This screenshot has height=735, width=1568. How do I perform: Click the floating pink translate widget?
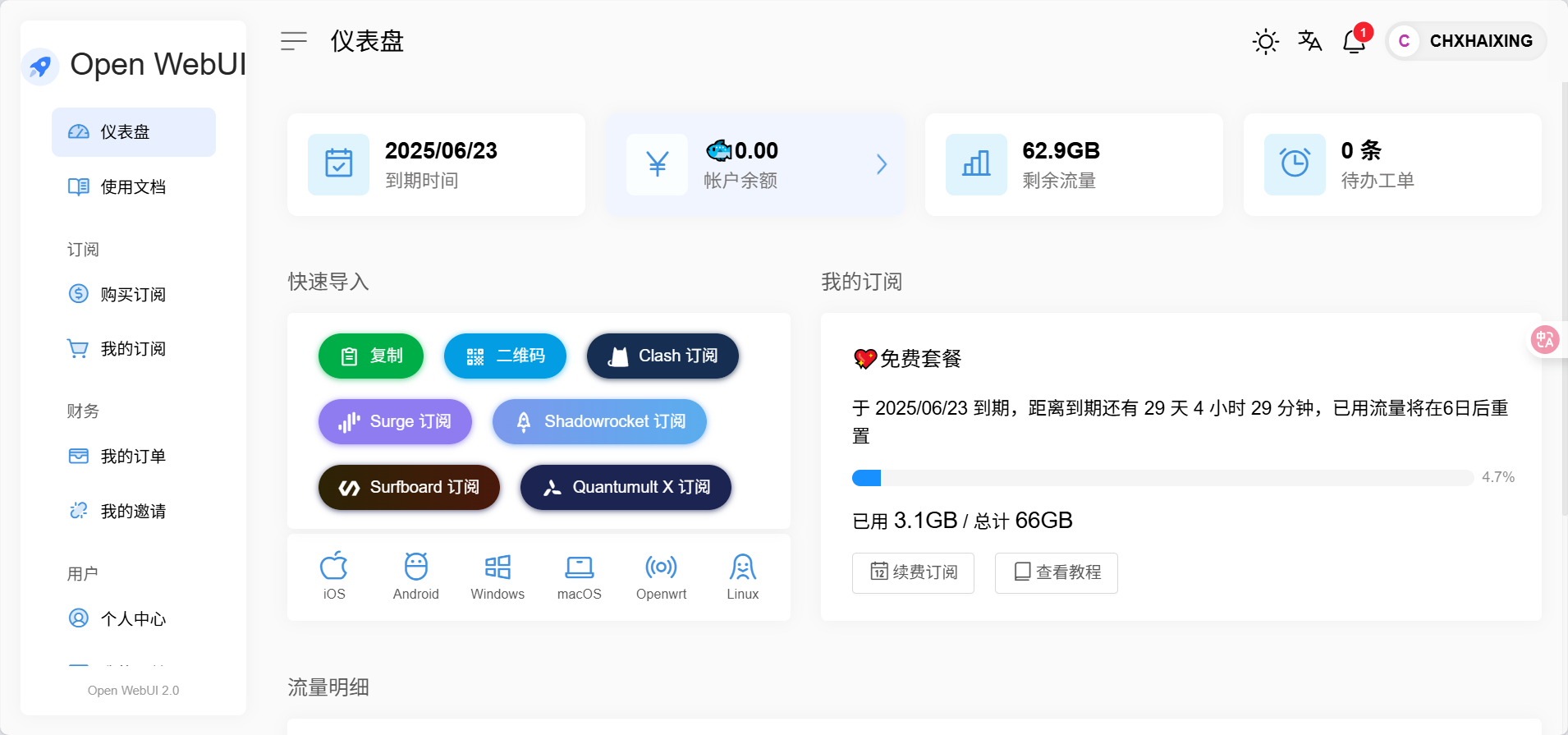coord(1546,339)
